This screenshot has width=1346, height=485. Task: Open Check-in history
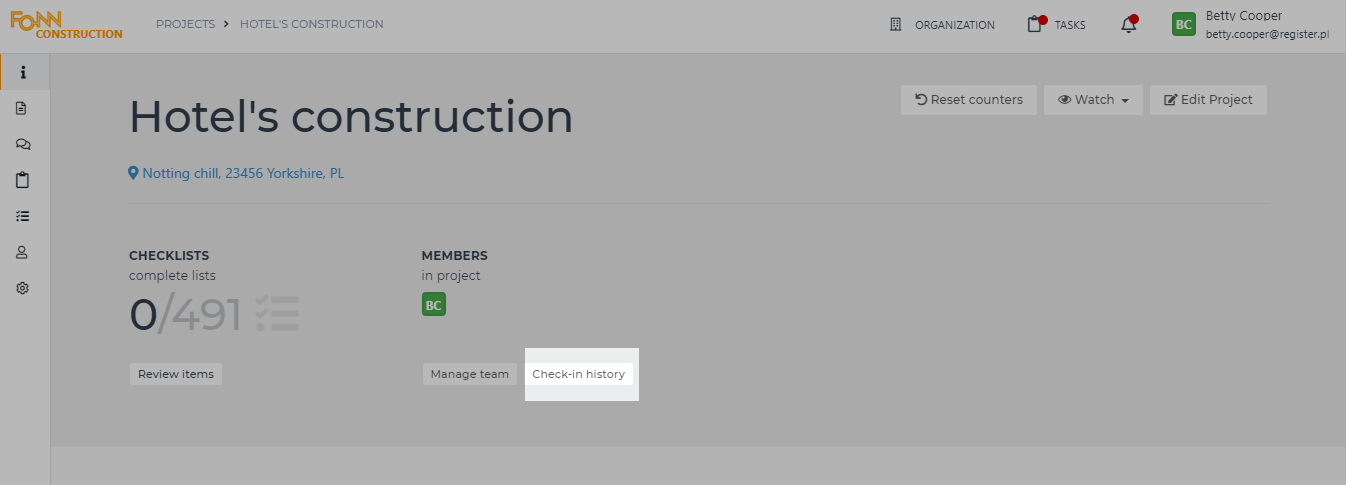click(578, 374)
